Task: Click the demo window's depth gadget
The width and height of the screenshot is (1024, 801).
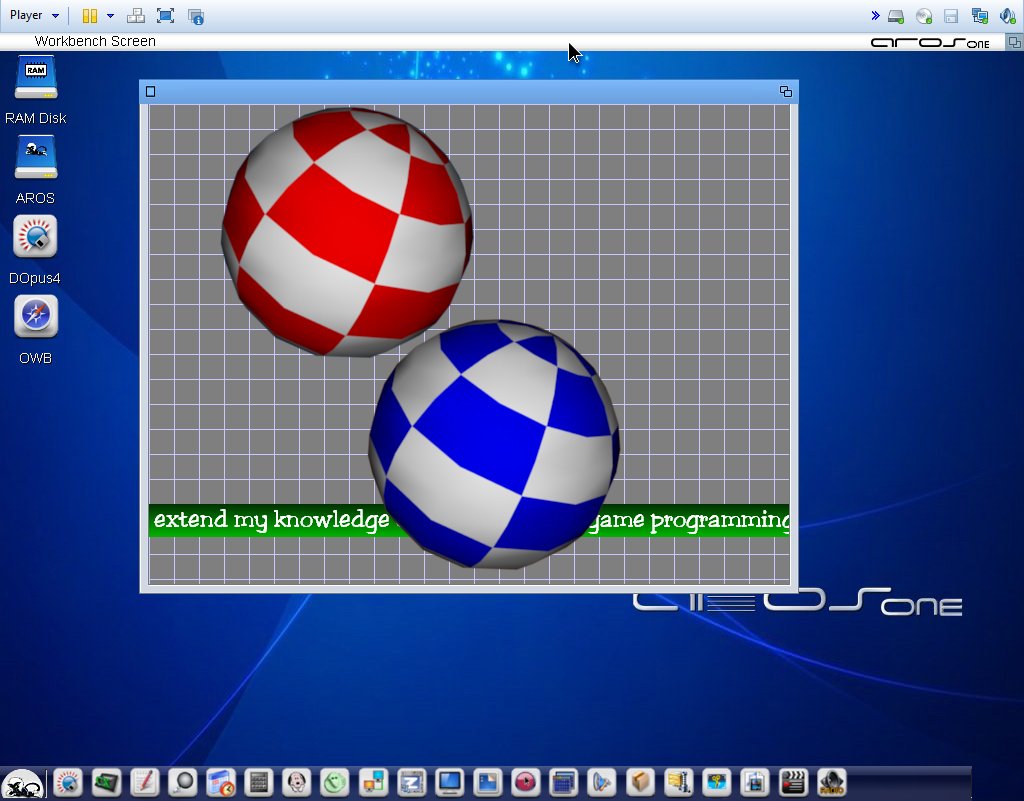Action: [x=786, y=92]
